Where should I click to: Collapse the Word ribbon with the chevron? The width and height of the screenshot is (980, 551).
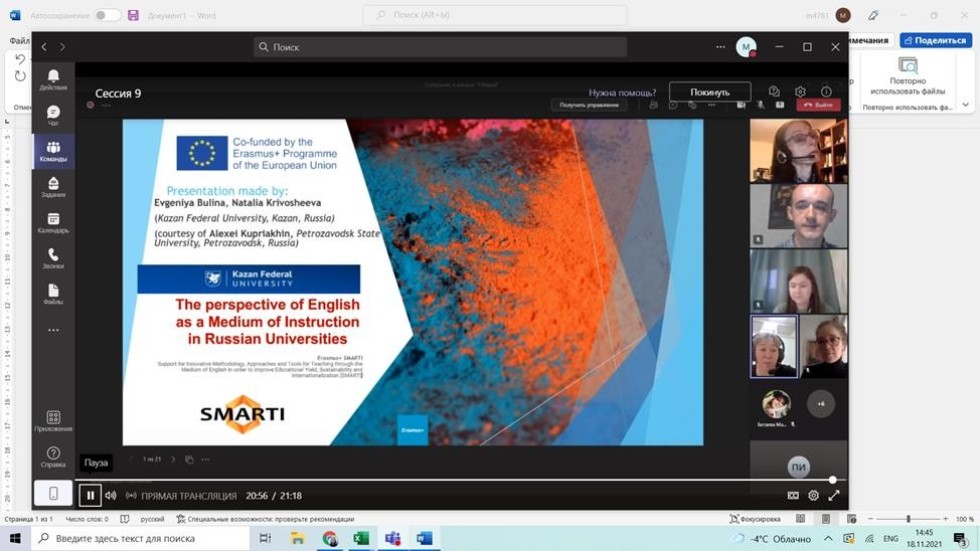[x=965, y=104]
